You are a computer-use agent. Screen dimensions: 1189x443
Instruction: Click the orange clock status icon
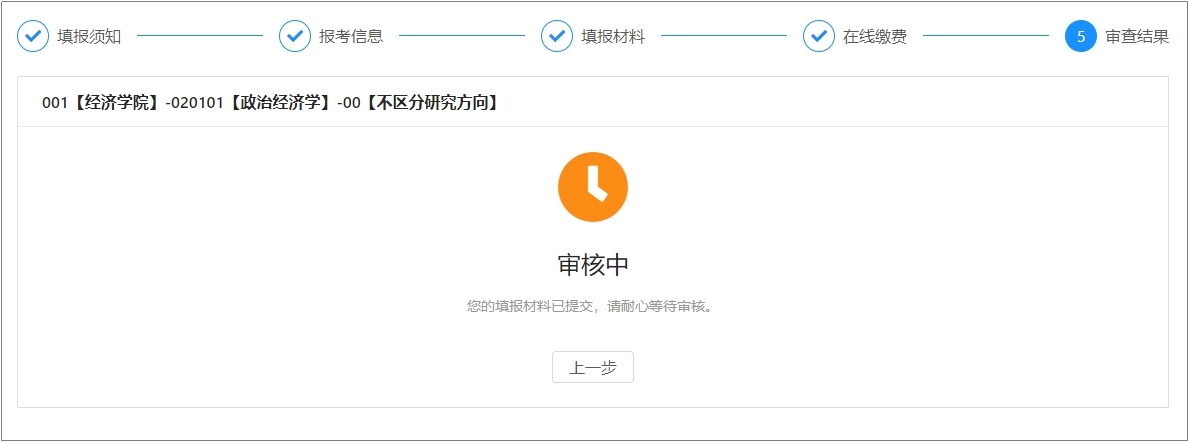593,187
